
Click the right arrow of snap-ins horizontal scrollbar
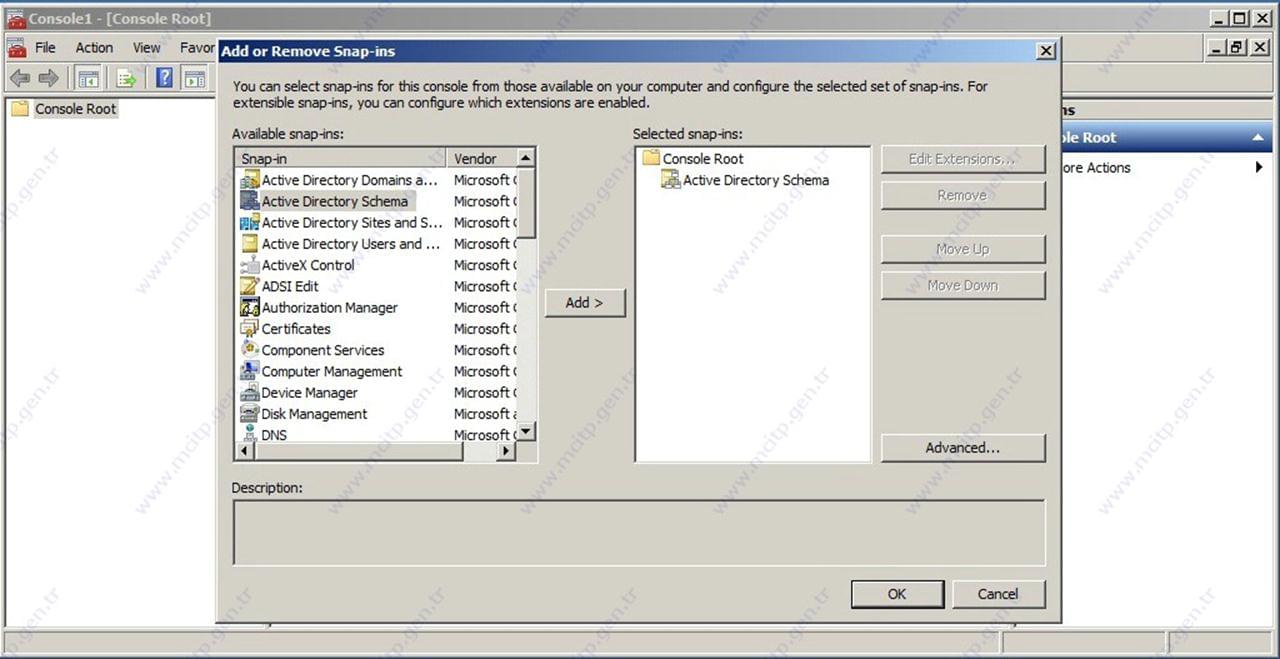[506, 451]
